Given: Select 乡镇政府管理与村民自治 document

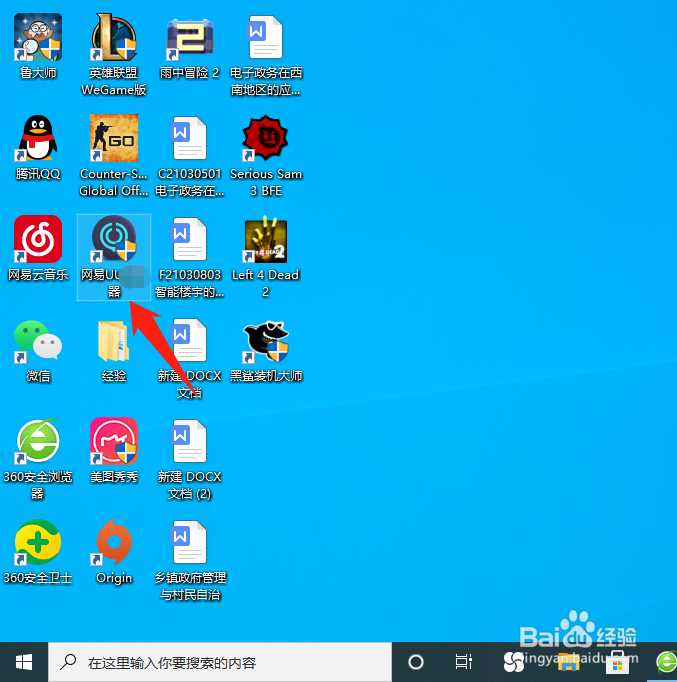Looking at the screenshot, I should pyautogui.click(x=190, y=542).
